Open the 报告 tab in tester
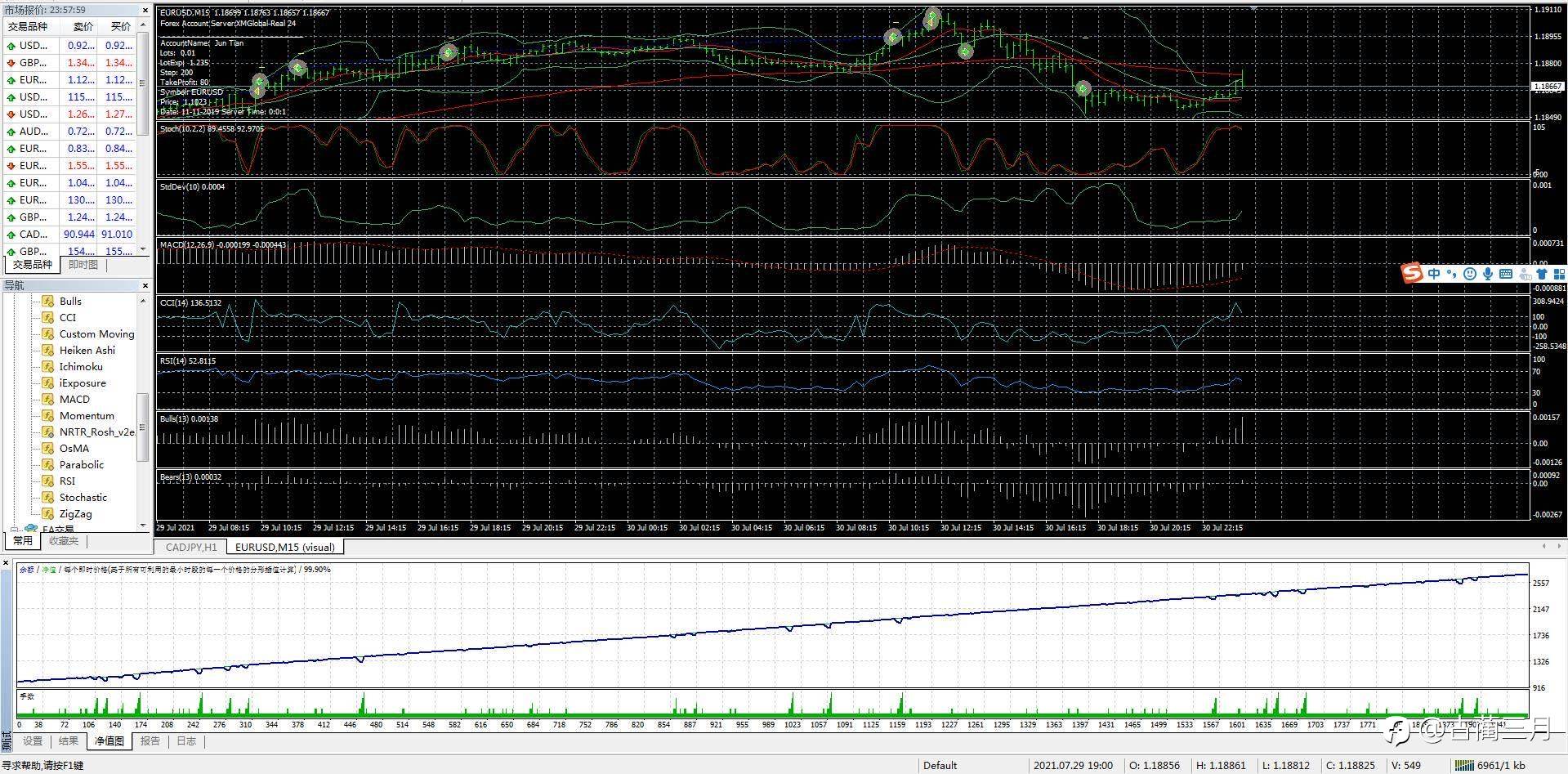This screenshot has height=774, width=1568. 150,741
